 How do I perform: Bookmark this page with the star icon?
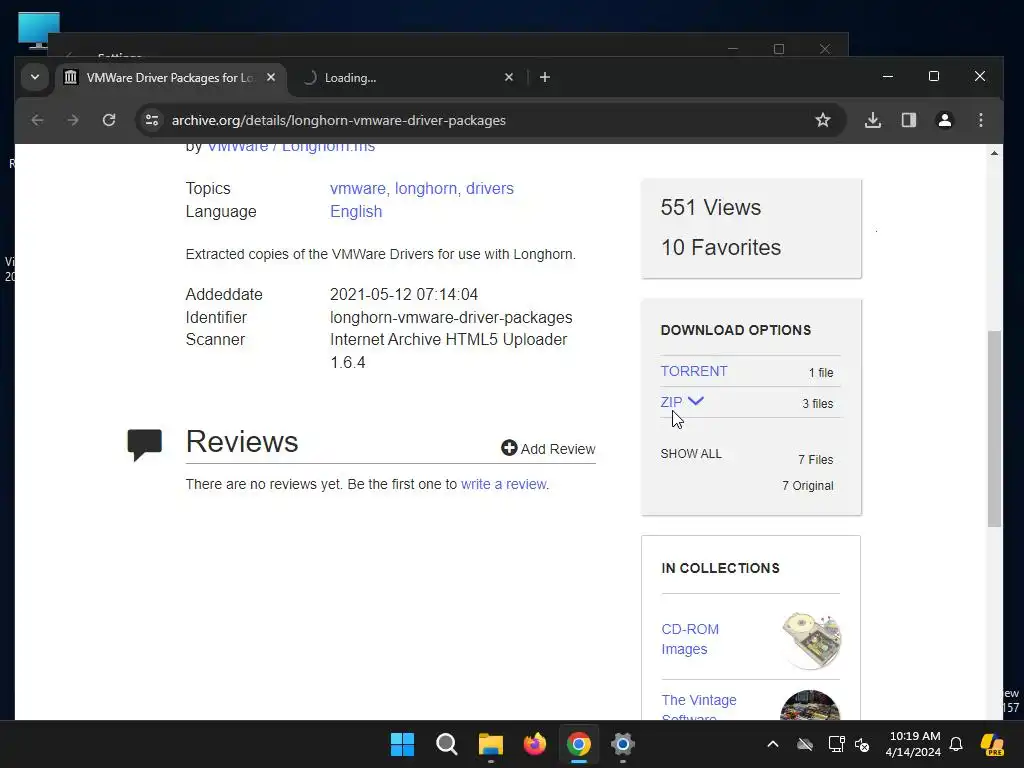823,120
